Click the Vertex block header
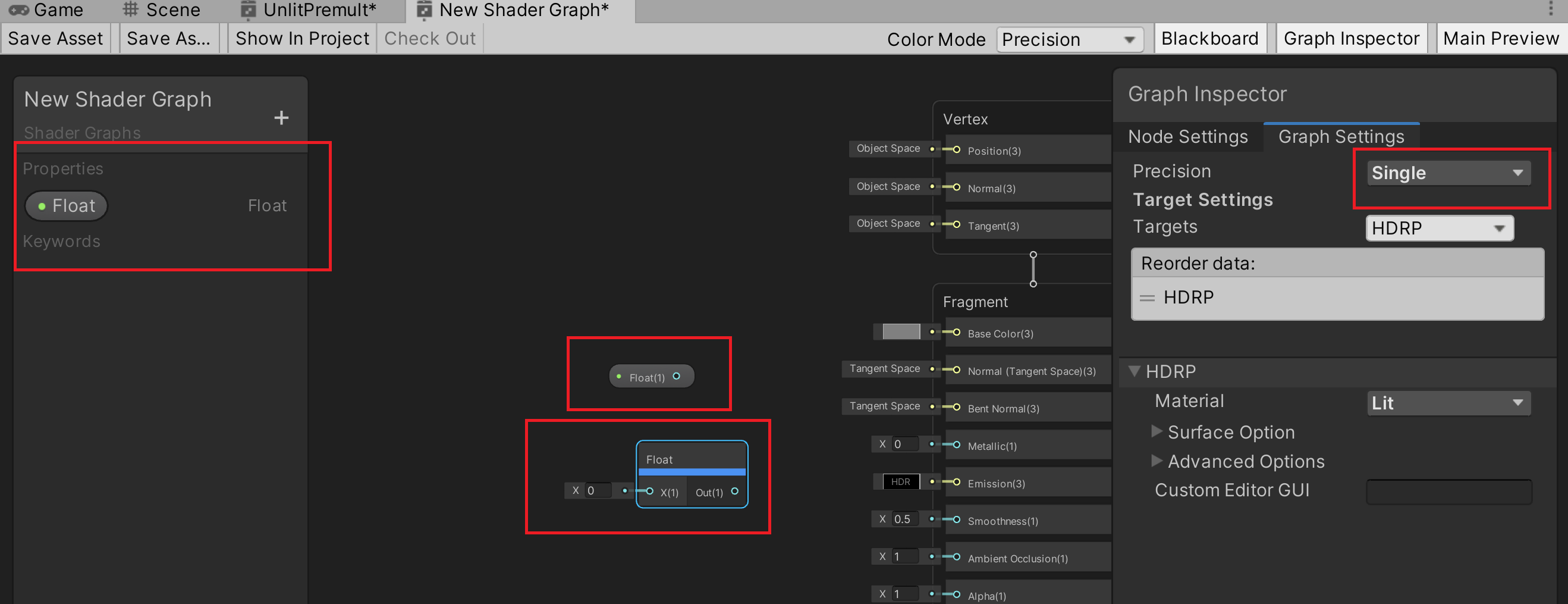 (x=966, y=120)
